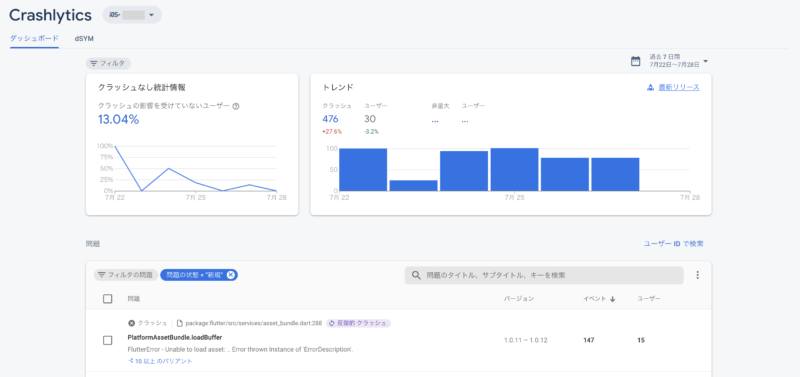Focus the 問題のタイトル search field
This screenshot has width=800, height=377.
(x=544, y=275)
